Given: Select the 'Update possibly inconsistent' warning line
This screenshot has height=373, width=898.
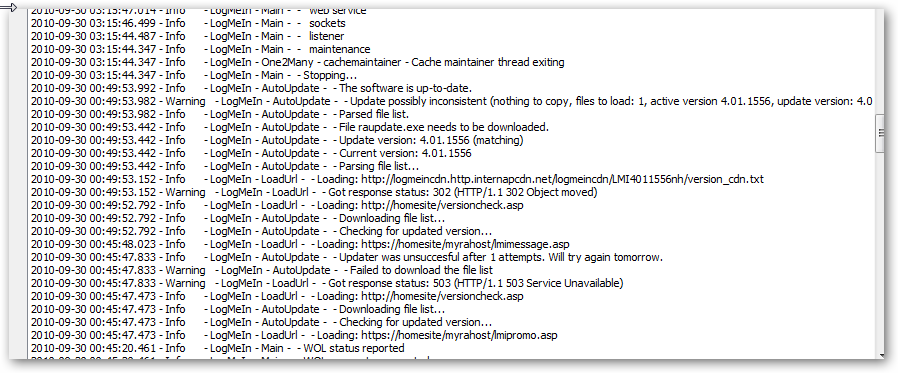Looking at the screenshot, I should click(x=451, y=101).
